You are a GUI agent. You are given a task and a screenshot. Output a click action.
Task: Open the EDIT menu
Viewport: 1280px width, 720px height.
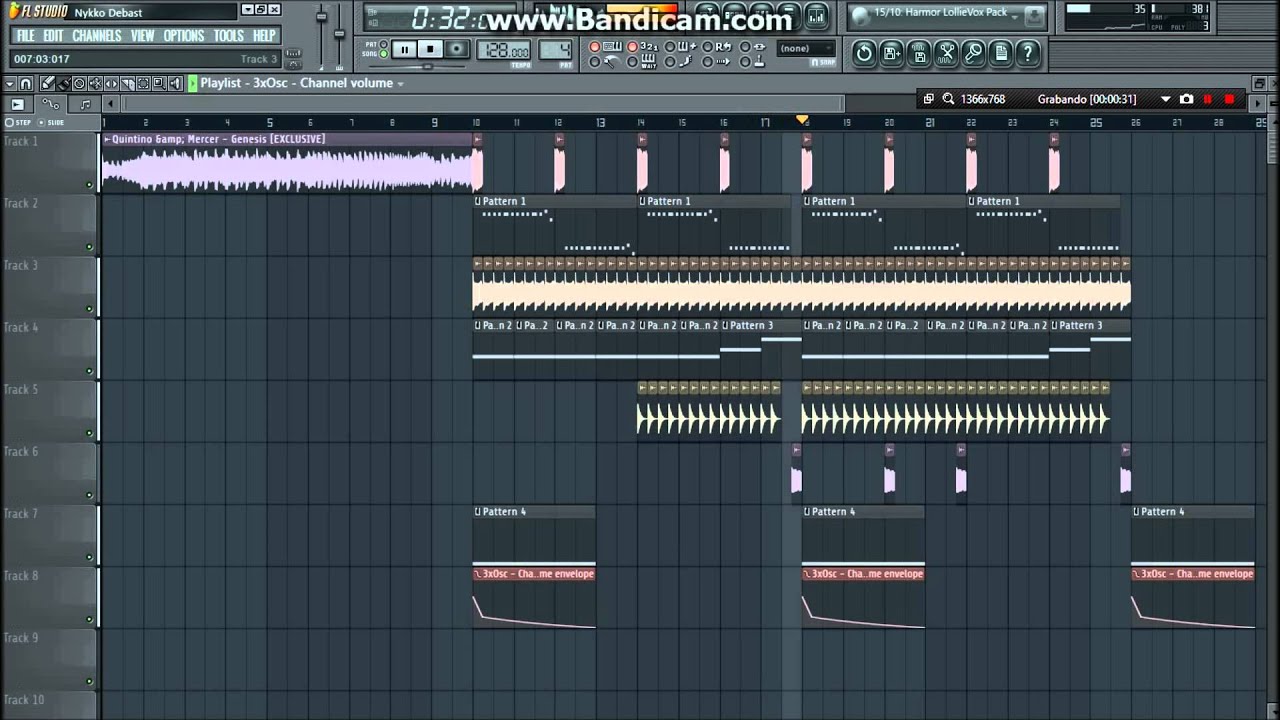[53, 35]
